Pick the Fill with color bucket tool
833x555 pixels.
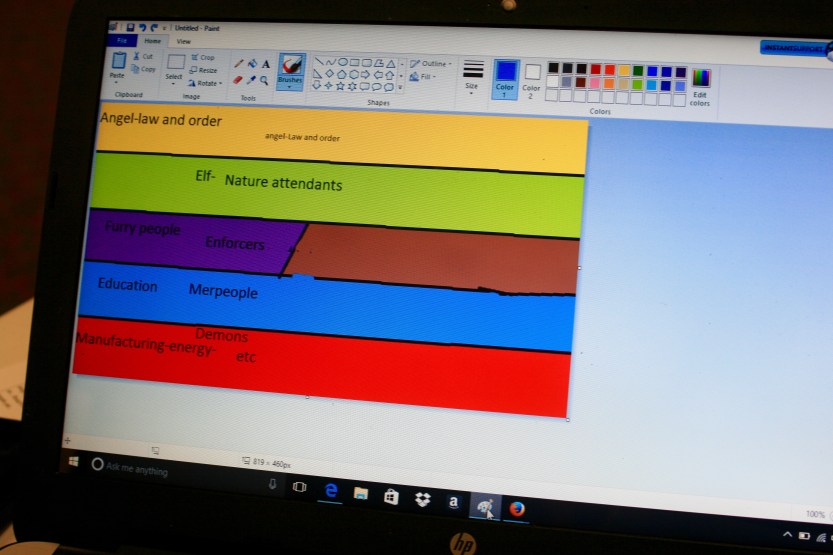252,64
